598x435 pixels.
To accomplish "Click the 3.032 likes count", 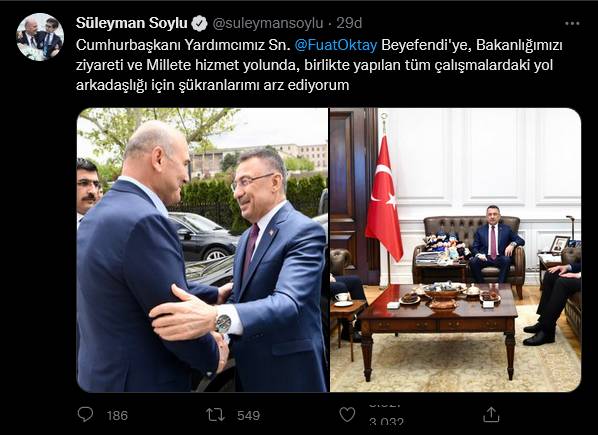I will point(386,422).
